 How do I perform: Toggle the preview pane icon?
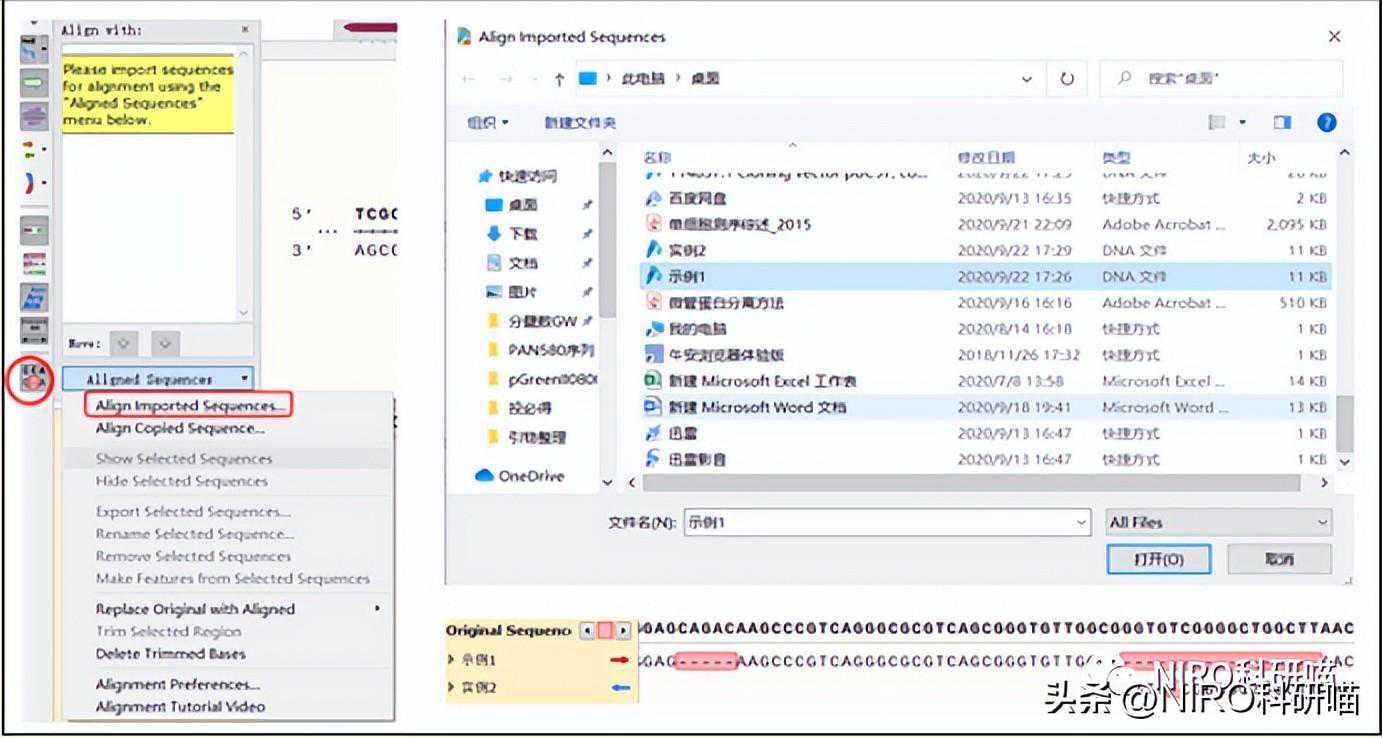[x=1282, y=122]
